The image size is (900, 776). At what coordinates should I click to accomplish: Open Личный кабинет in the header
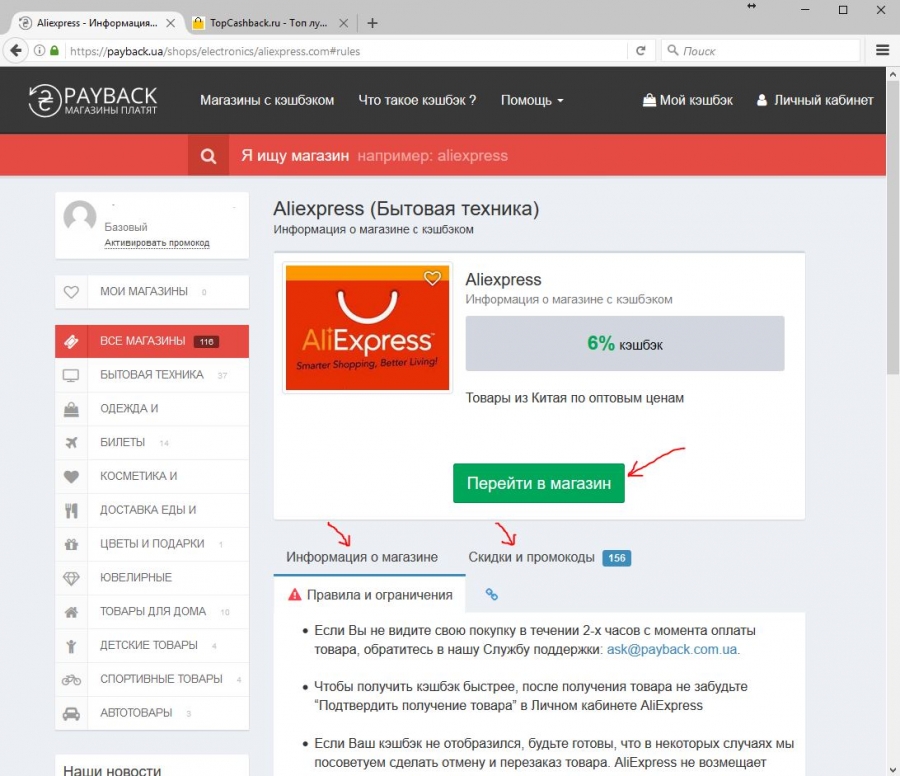[x=815, y=100]
